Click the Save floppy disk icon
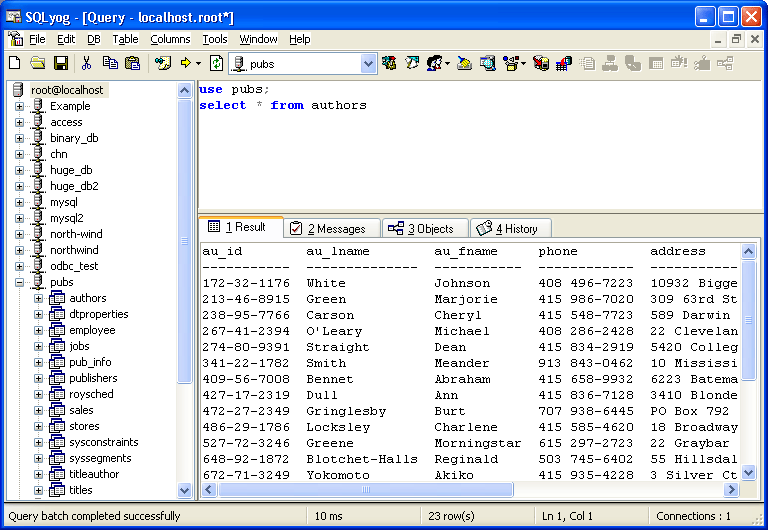 tap(61, 63)
